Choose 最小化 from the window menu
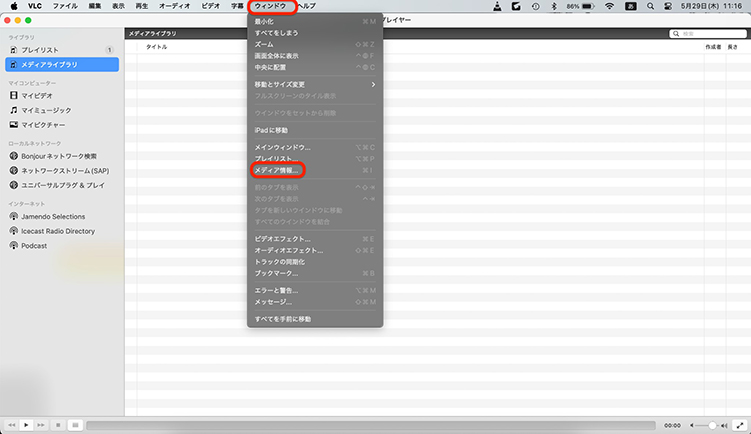751x434 pixels. (x=315, y=22)
